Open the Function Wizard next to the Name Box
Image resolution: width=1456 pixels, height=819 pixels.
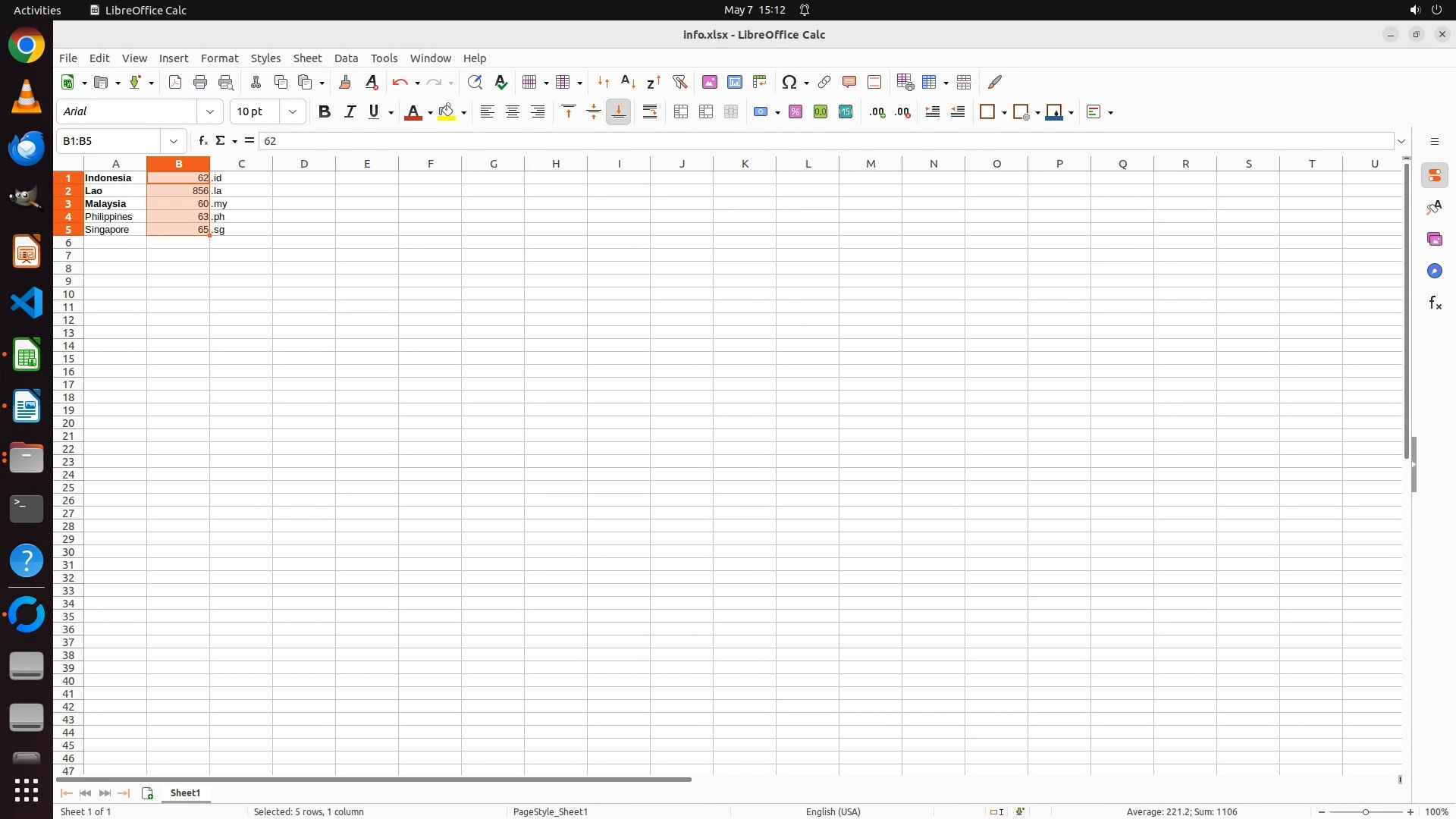point(202,141)
